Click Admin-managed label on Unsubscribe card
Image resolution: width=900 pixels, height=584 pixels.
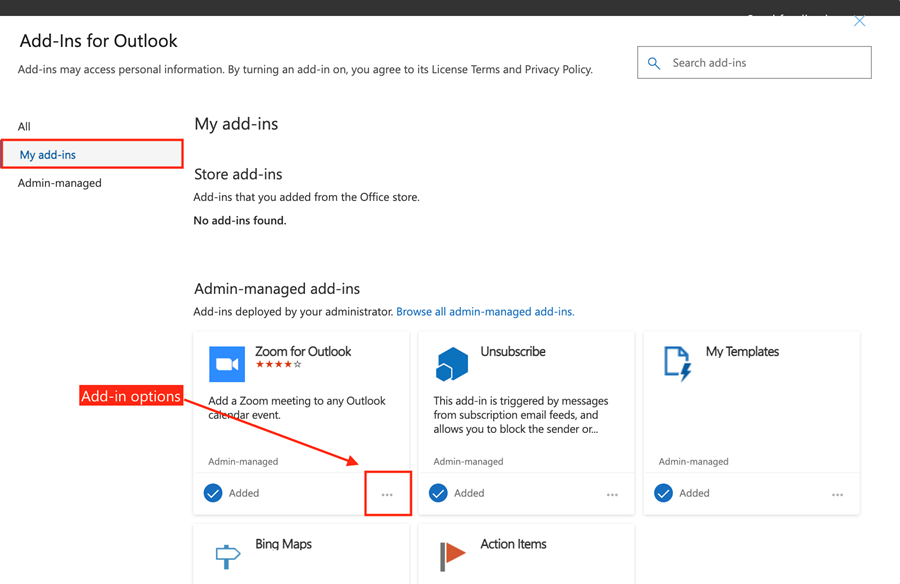(x=468, y=462)
